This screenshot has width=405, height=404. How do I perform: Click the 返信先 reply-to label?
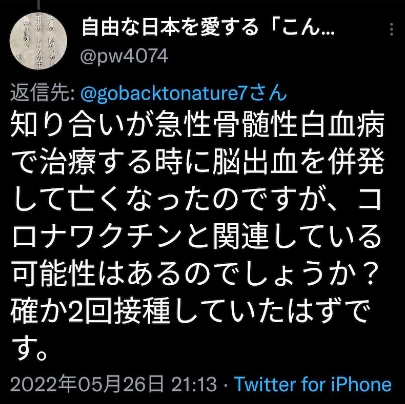click(x=42, y=94)
